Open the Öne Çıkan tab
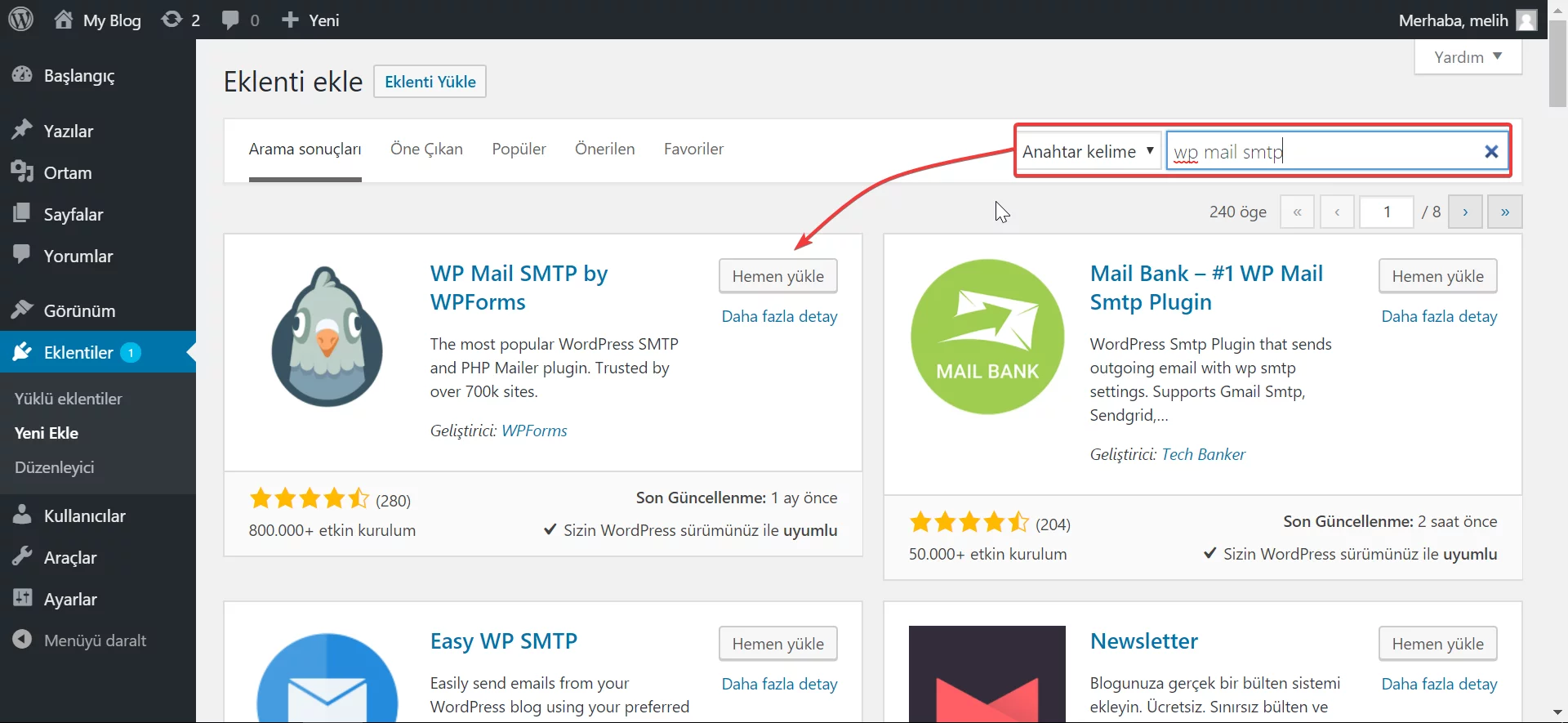This screenshot has width=1568, height=723. [426, 149]
